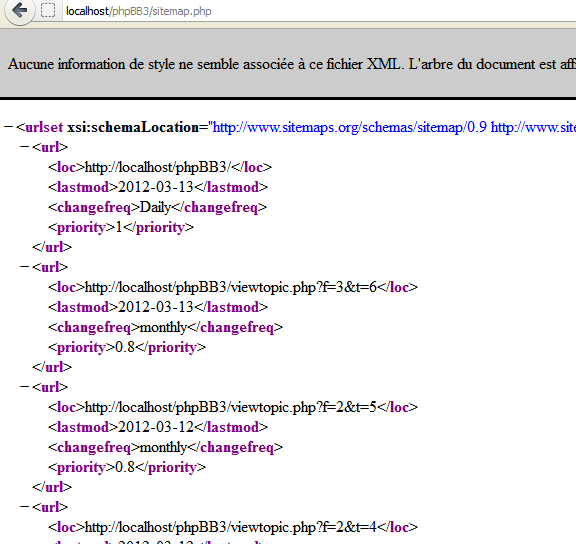Click the loc line with viewtopic.php?f=2&t=4
The image size is (576, 544).
click(x=233, y=527)
